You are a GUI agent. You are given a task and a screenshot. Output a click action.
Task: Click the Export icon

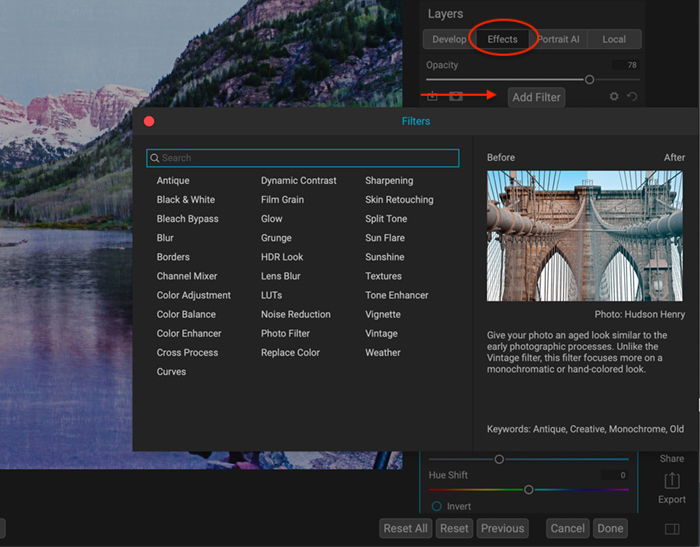[671, 481]
